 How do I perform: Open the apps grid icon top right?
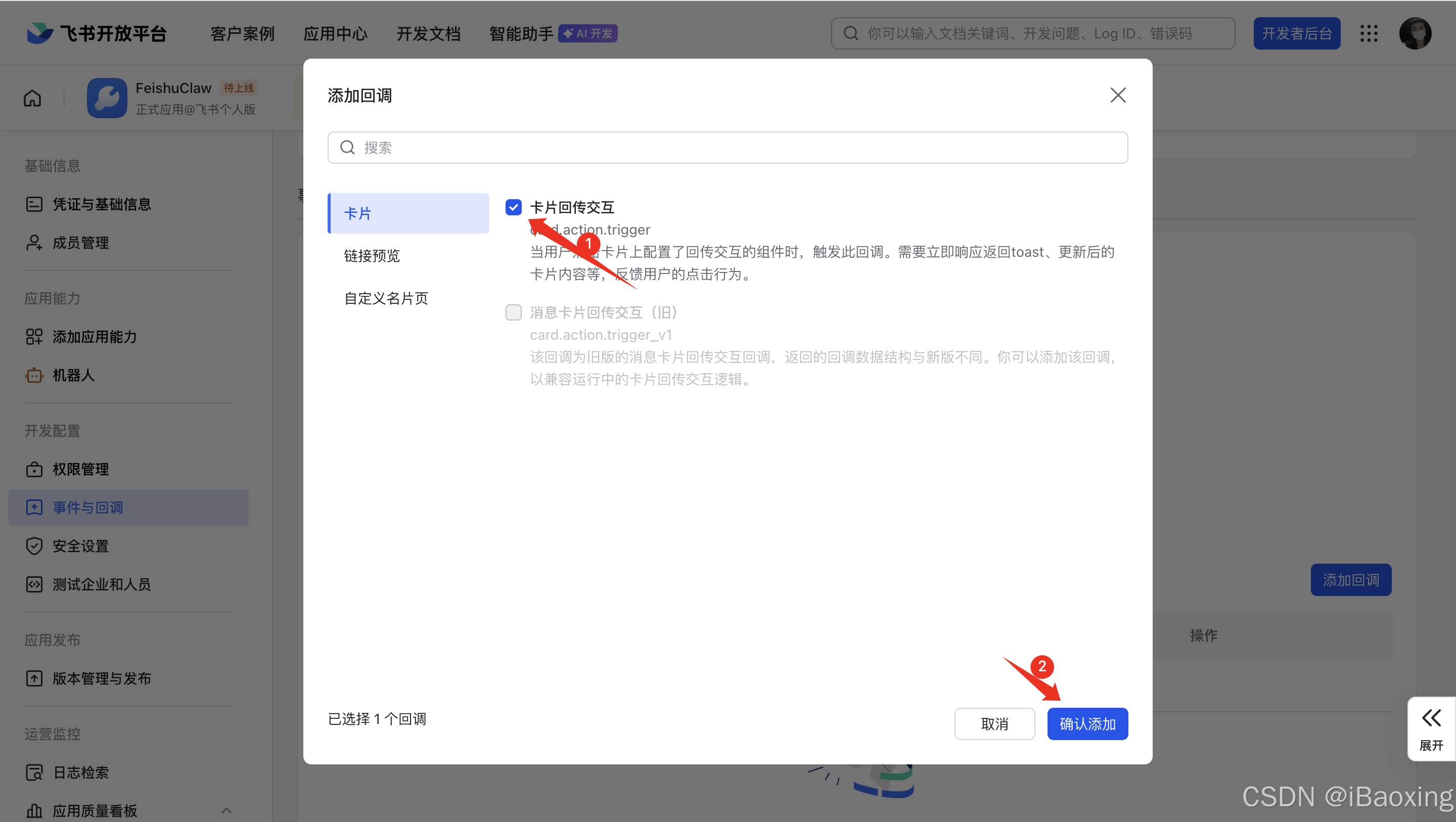pos(1369,33)
